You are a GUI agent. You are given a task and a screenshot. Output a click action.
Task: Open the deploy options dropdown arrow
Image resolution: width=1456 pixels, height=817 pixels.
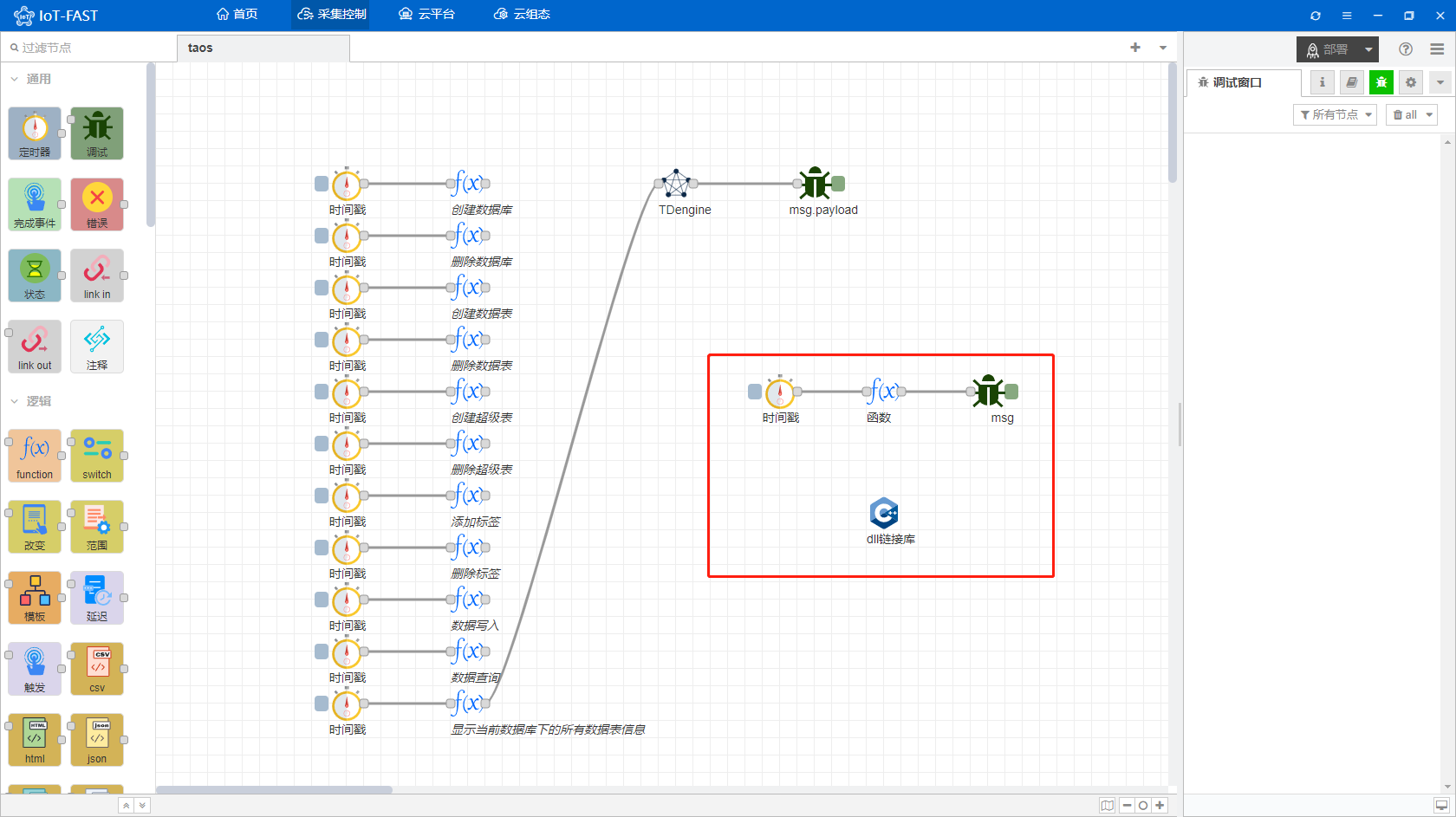coord(1368,49)
